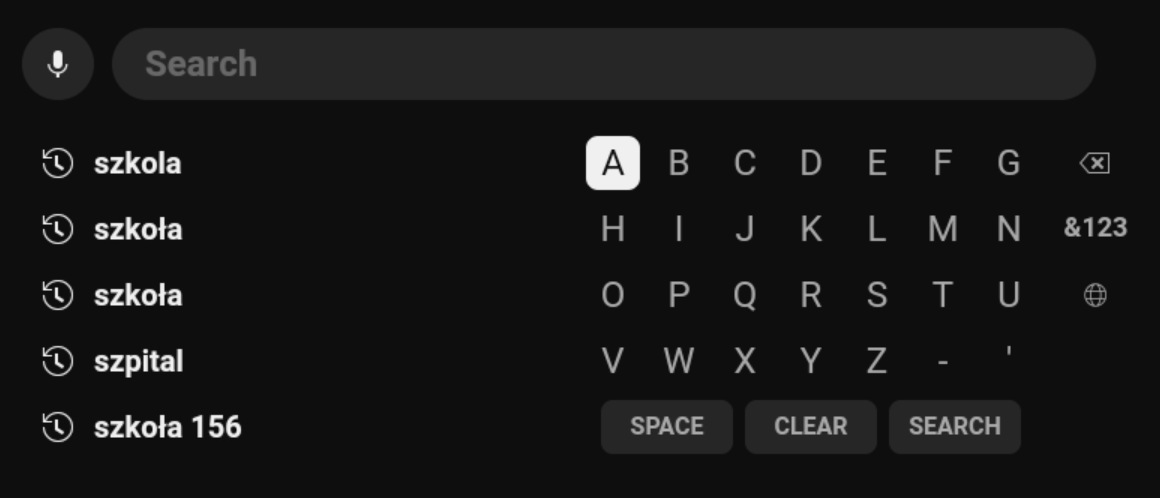
Task: Select the szpital search suggestion
Action: pyautogui.click(x=139, y=361)
